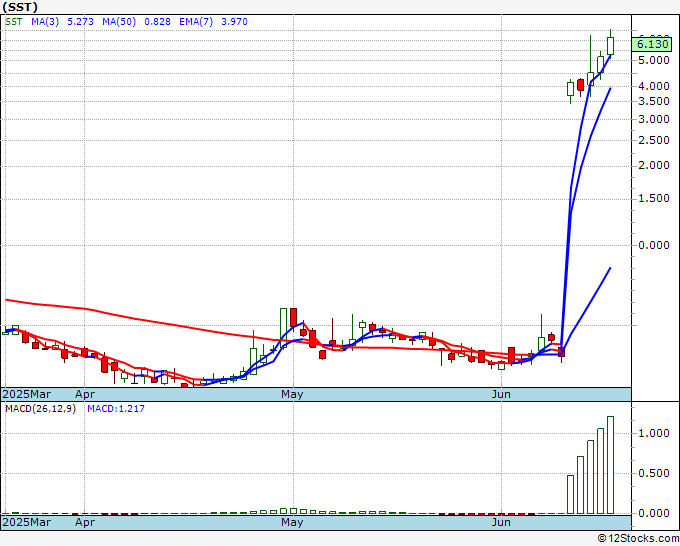
Task: Click the SST ticker legend label
Action: [13, 22]
